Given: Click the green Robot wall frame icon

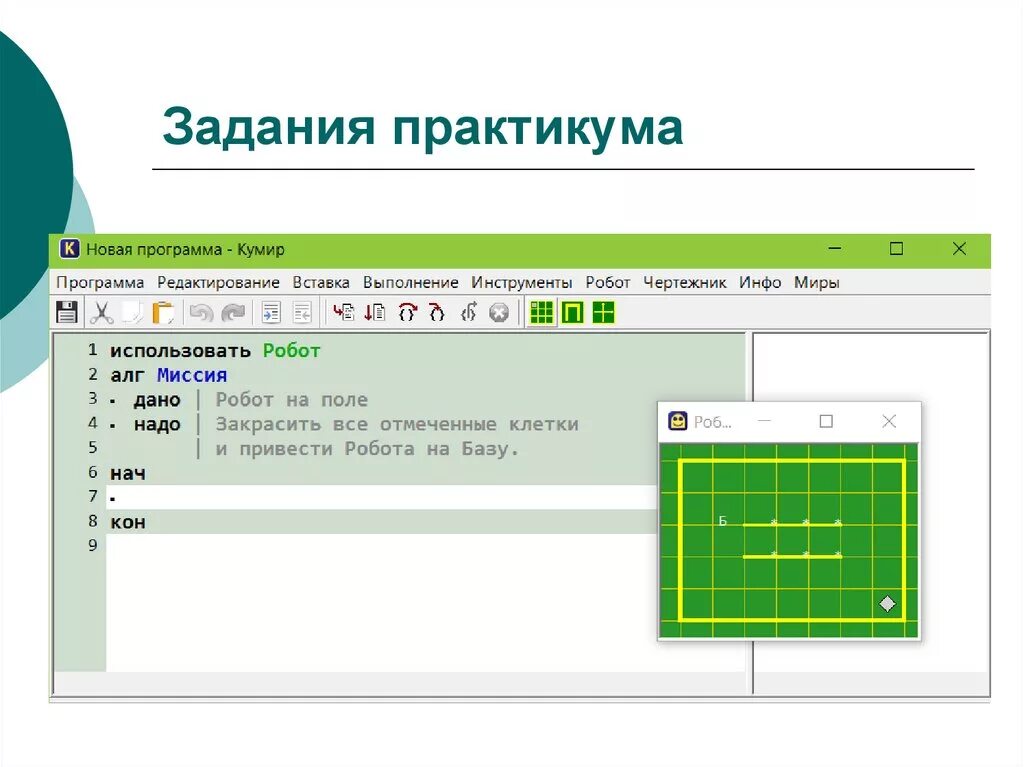Looking at the screenshot, I should 572,312.
